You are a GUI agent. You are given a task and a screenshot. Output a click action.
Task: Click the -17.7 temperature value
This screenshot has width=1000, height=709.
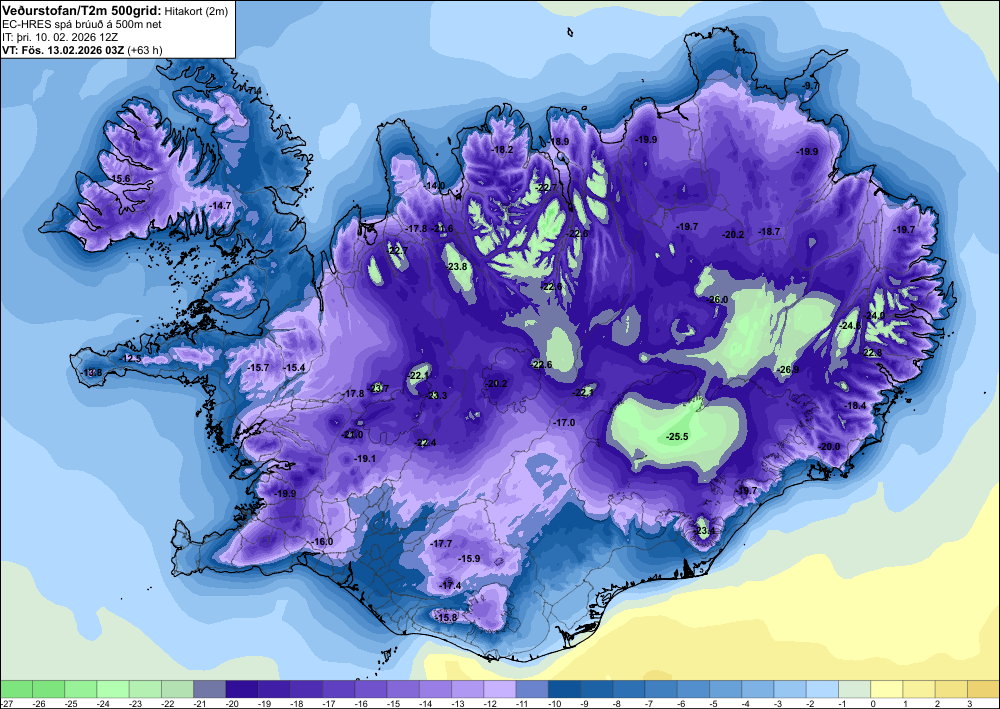(441, 544)
